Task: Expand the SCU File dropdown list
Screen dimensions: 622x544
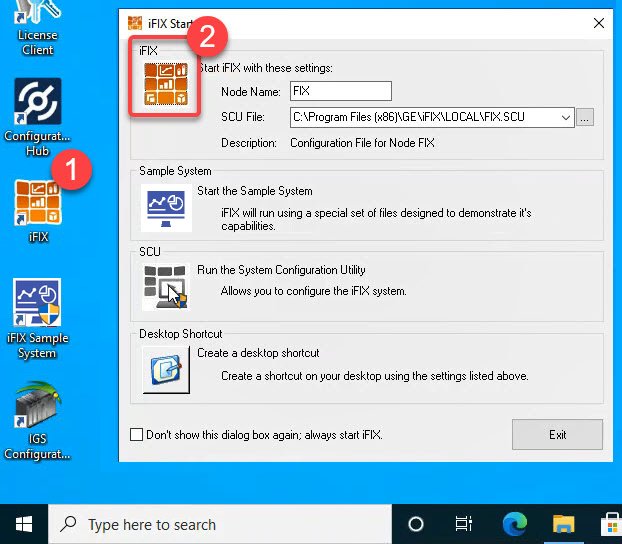Action: (x=566, y=117)
